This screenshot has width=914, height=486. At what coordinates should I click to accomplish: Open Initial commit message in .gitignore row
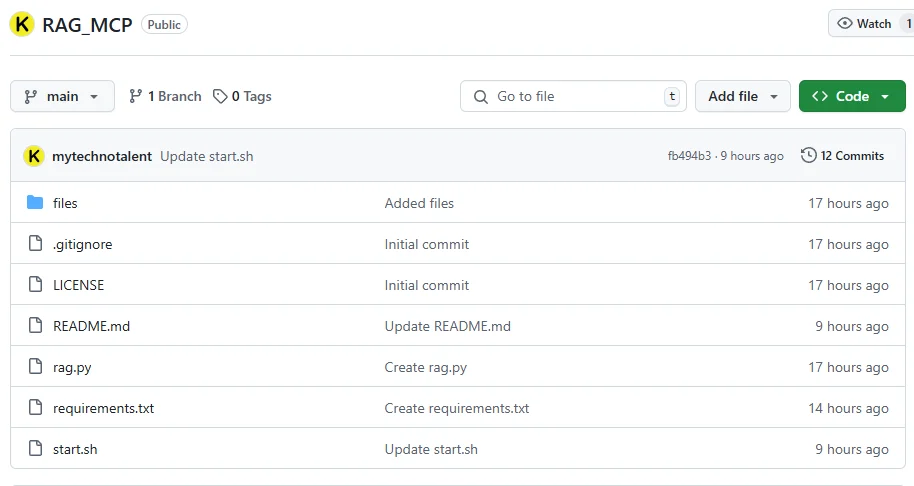click(427, 244)
